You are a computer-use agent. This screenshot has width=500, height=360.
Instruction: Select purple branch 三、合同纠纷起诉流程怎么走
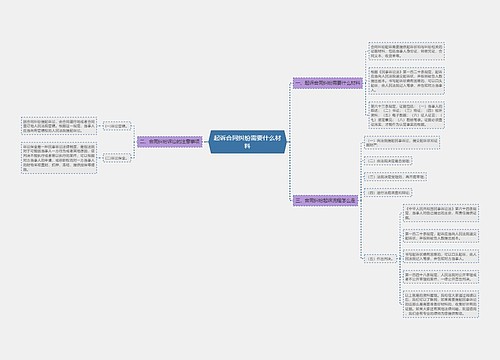pos(325,201)
